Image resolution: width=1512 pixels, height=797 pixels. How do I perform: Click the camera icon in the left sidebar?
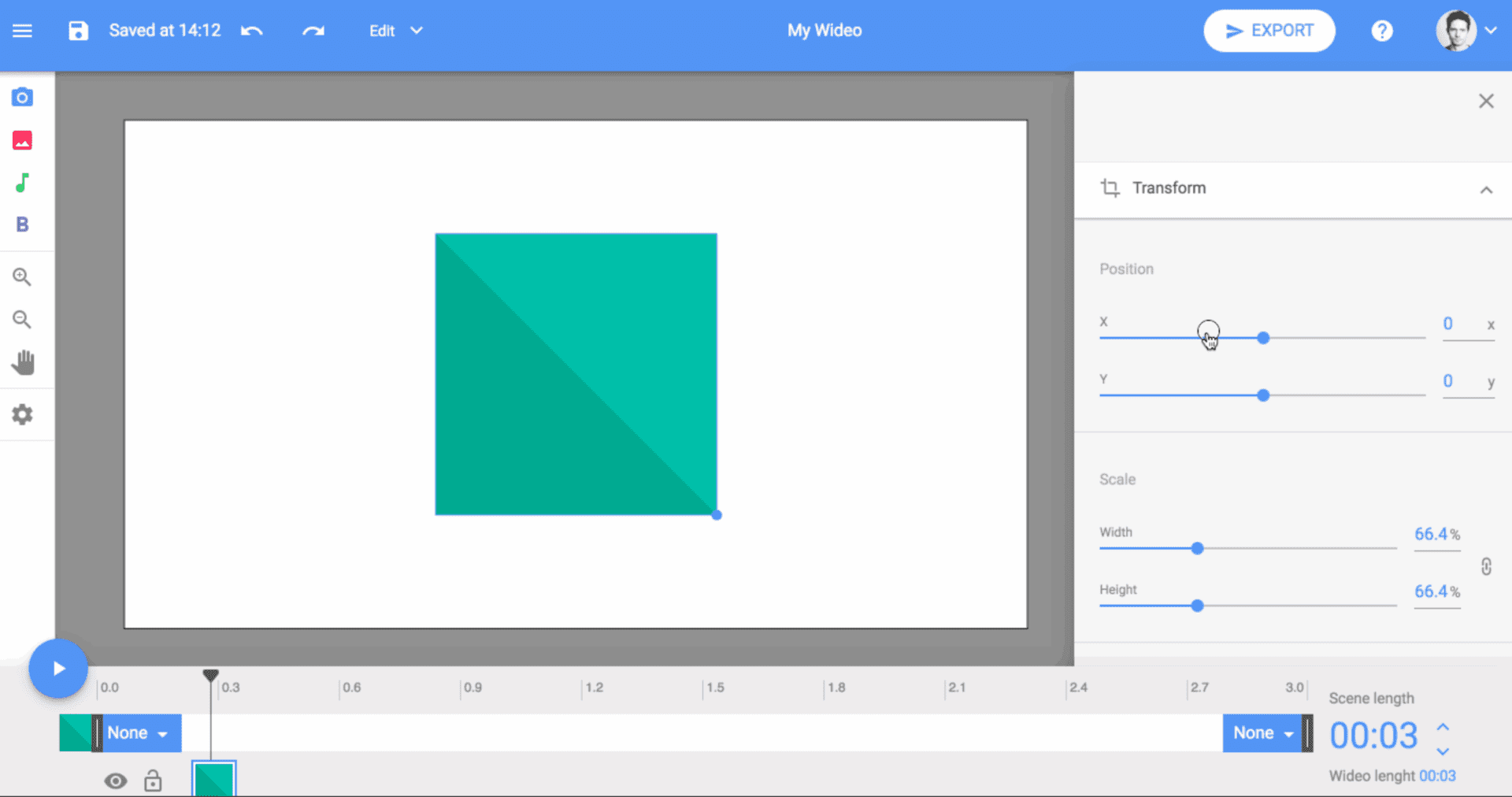pos(22,98)
